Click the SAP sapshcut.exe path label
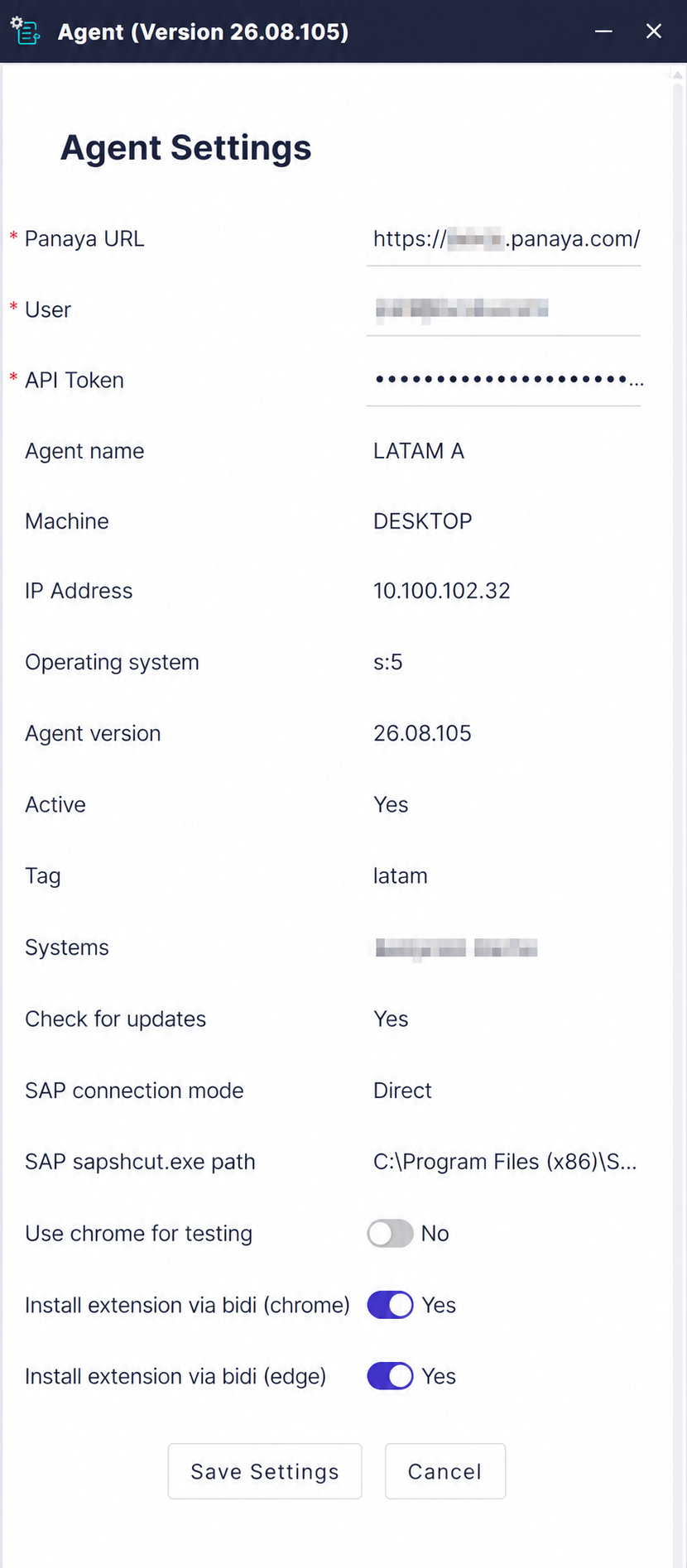 tap(140, 1162)
